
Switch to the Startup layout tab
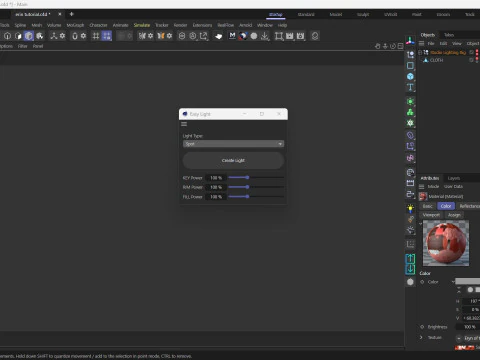pos(276,14)
